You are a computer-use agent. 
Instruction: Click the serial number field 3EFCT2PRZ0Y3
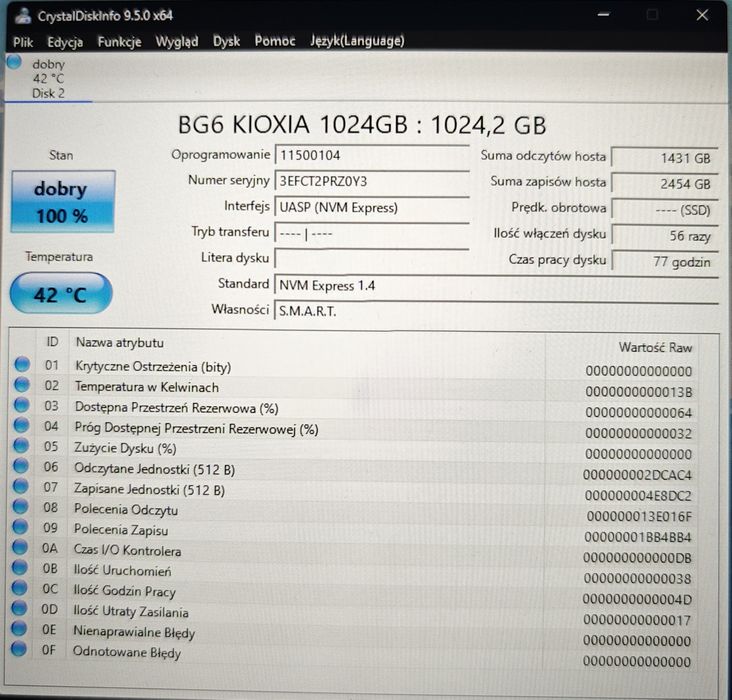(x=372, y=181)
